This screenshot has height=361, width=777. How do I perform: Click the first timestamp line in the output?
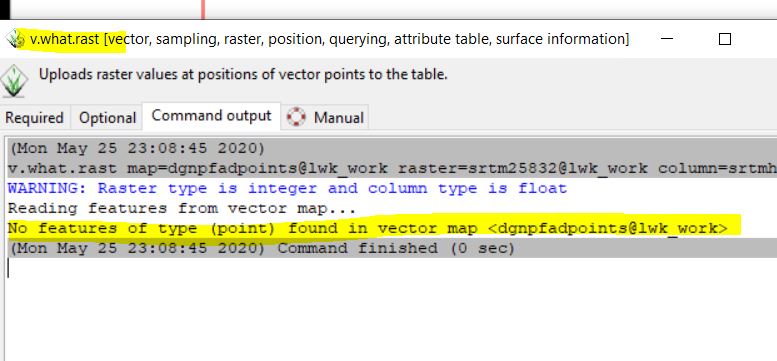137,148
